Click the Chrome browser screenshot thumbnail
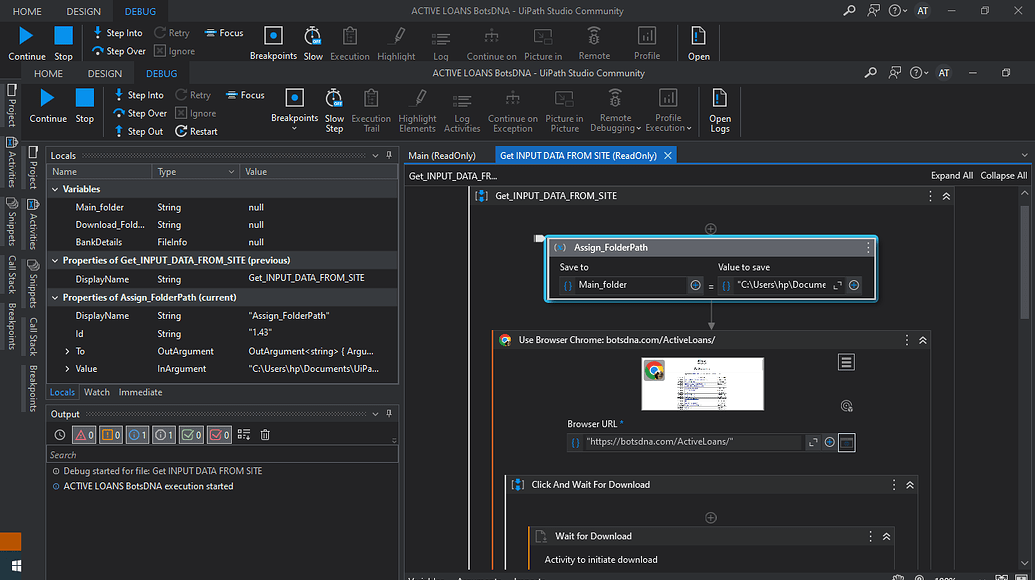 click(702, 383)
